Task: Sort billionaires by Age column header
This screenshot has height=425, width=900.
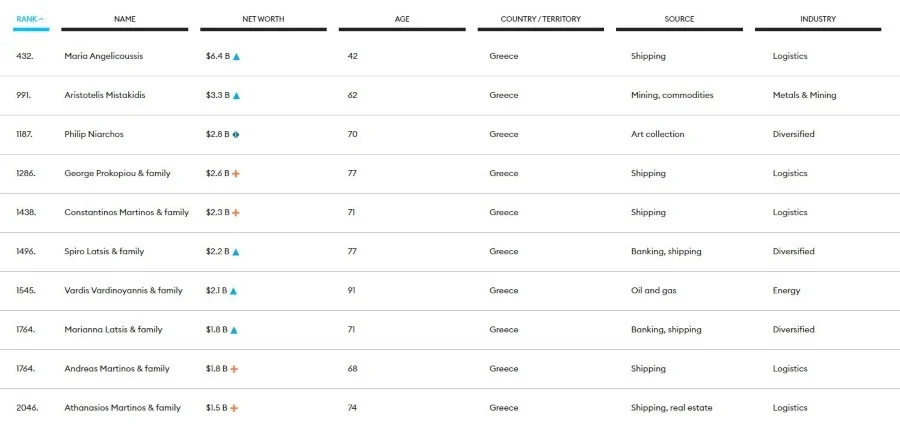Action: click(402, 19)
